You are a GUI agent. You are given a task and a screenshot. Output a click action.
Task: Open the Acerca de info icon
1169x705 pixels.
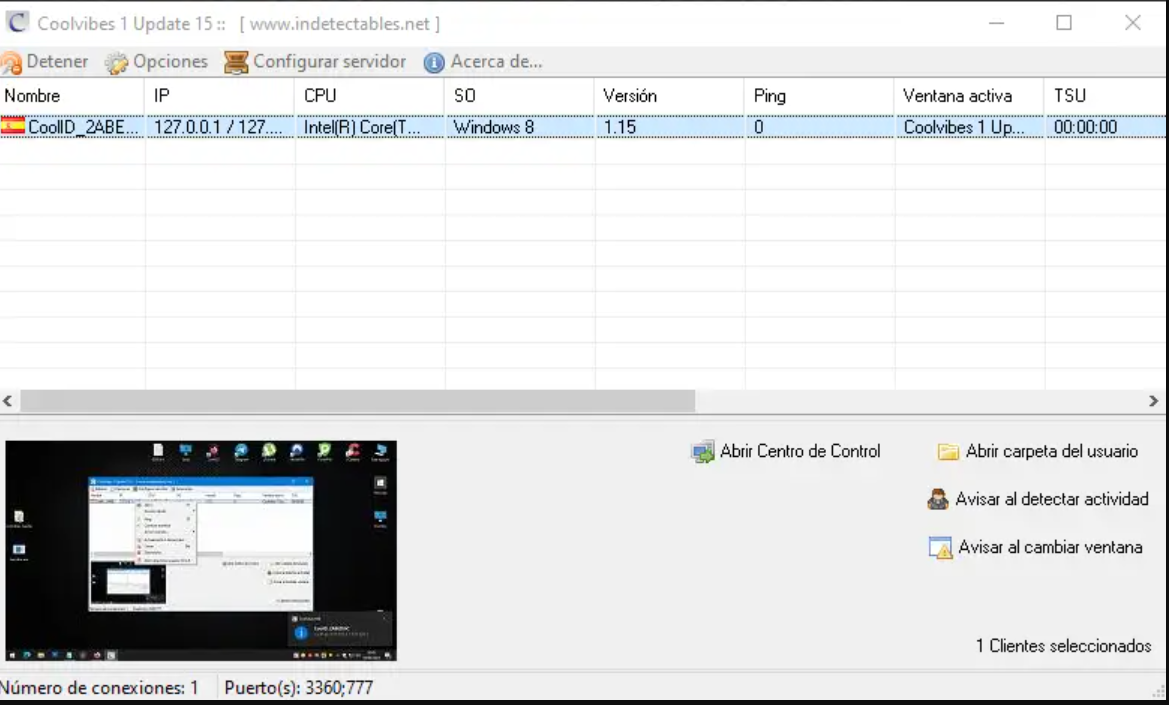click(434, 63)
